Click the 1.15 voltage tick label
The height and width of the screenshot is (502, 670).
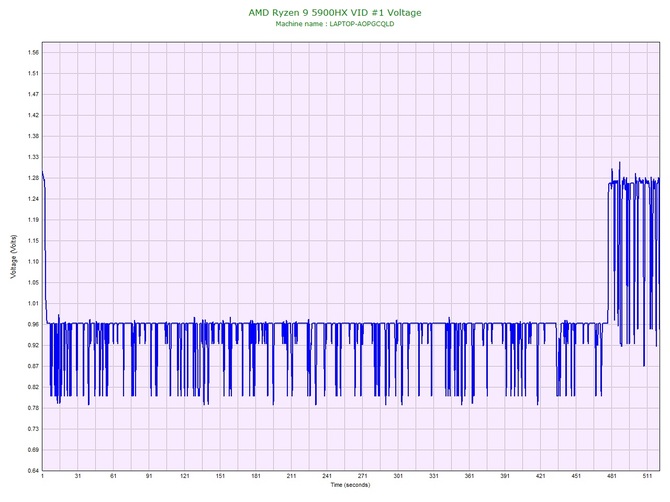pos(33,241)
